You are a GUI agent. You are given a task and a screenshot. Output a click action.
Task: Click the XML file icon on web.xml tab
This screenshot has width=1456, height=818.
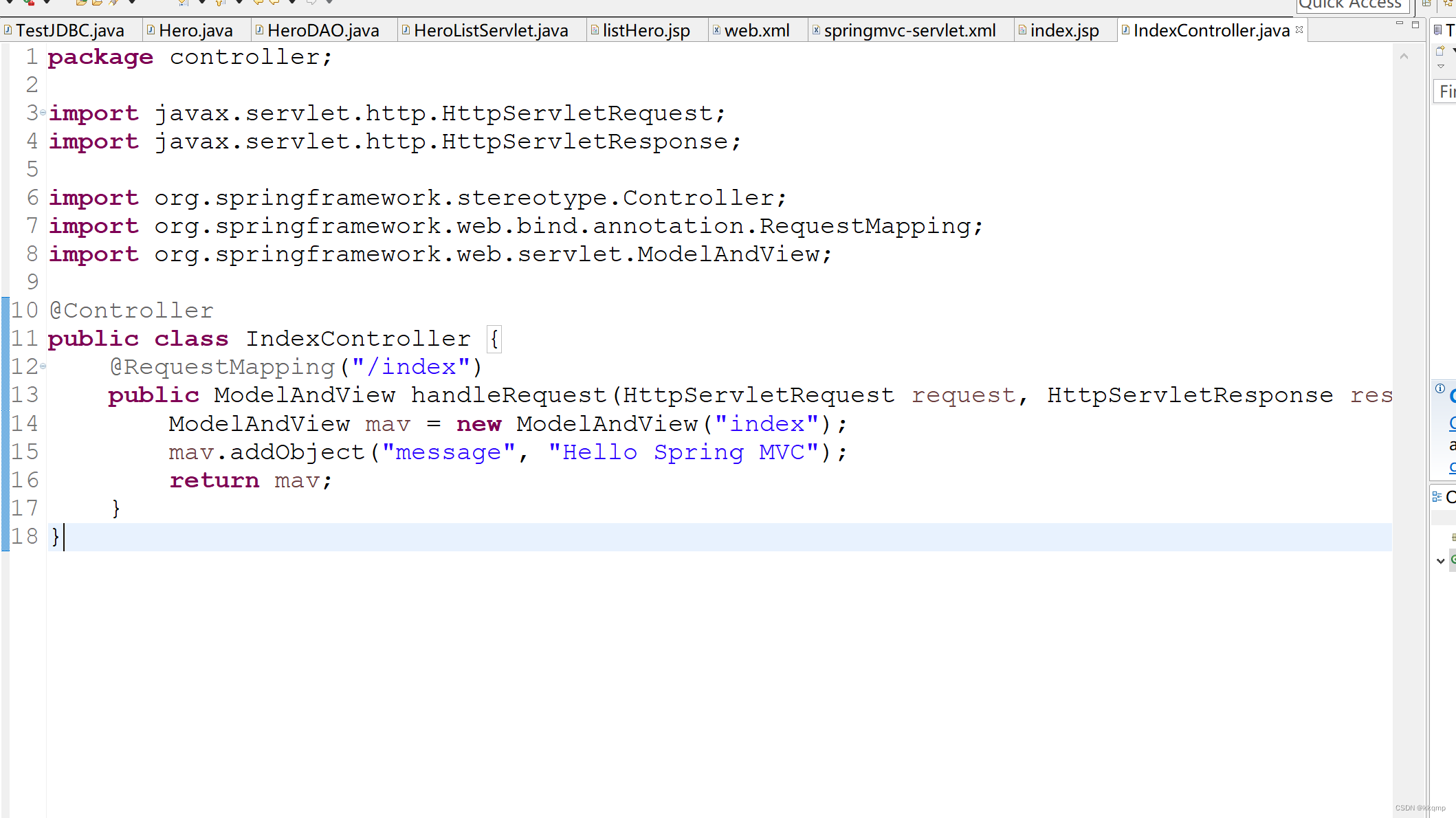[x=716, y=30]
